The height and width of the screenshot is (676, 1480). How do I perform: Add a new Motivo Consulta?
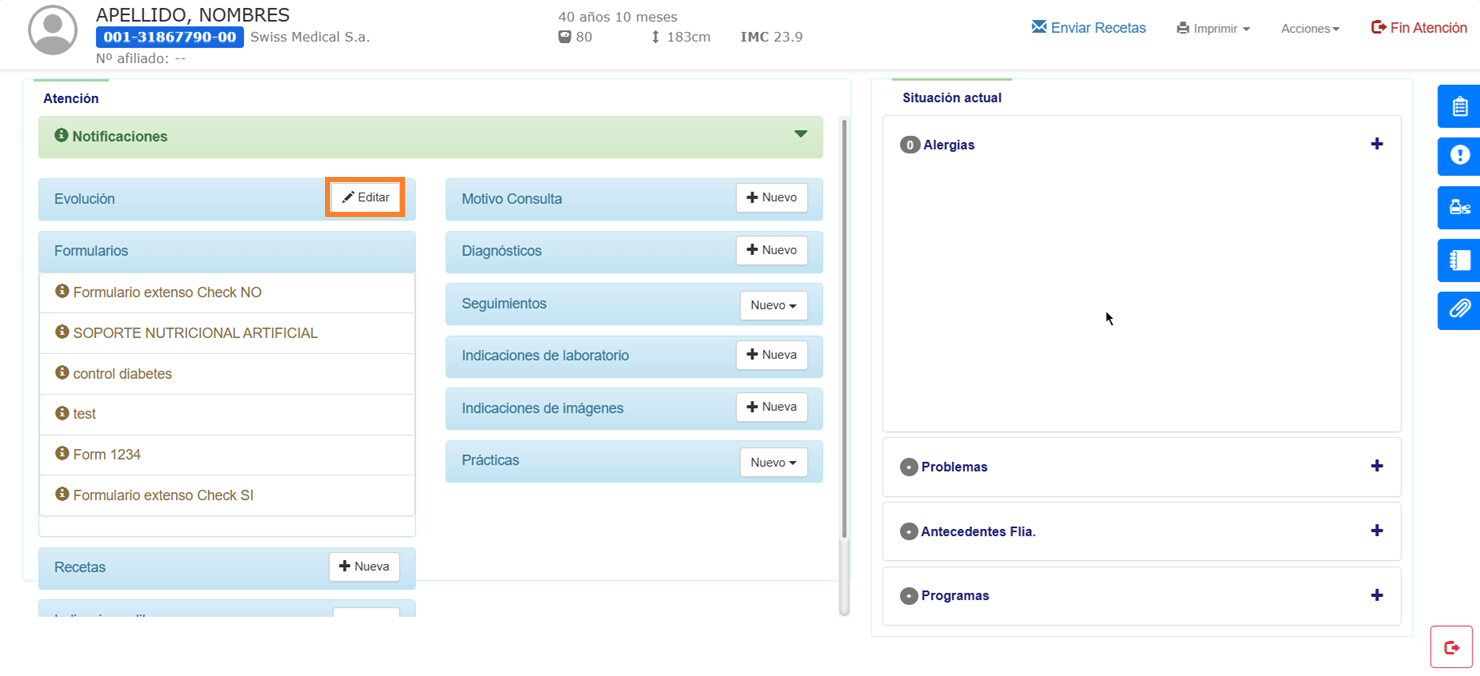click(x=772, y=198)
